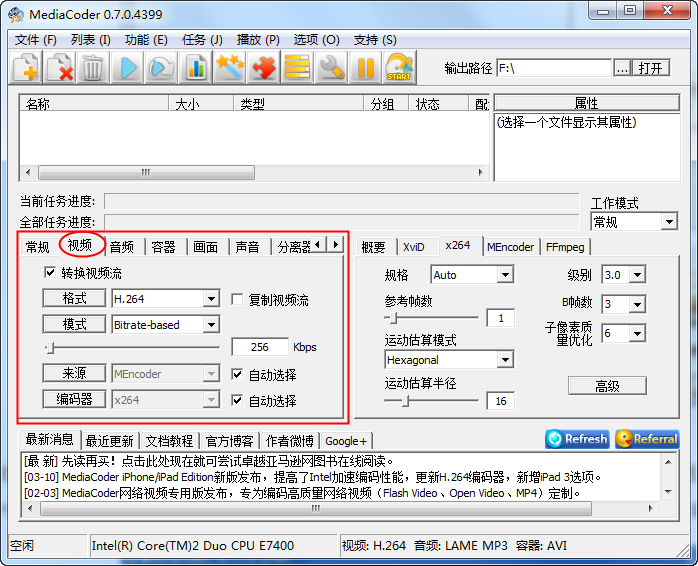The width and height of the screenshot is (698, 566).
Task: Click the trash can Clear List icon
Action: point(93,67)
